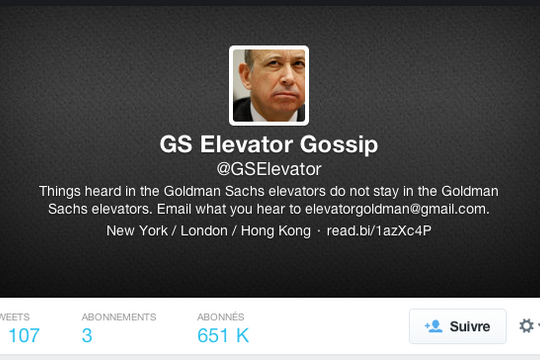Open the gear settings icon
The height and width of the screenshot is (360, 540).
pyautogui.click(x=526, y=326)
